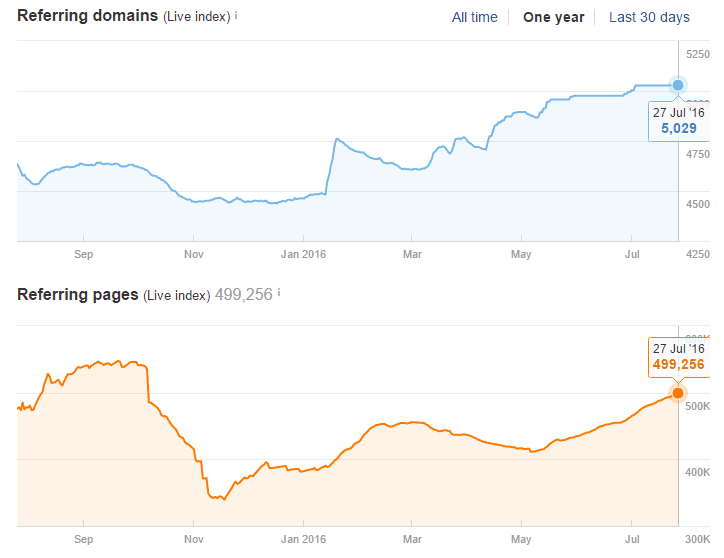724x558 pixels.
Task: Click blue data point marker on domains chart
Action: [x=678, y=85]
